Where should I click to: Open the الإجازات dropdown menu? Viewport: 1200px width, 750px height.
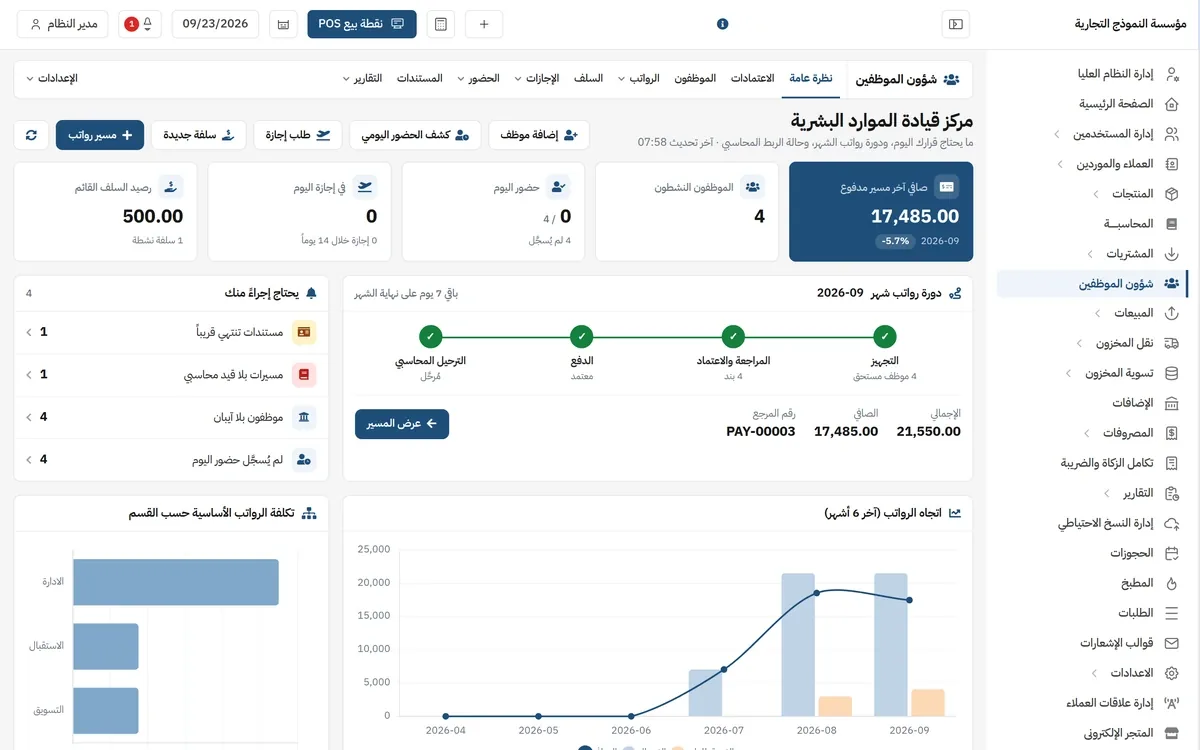coord(536,78)
